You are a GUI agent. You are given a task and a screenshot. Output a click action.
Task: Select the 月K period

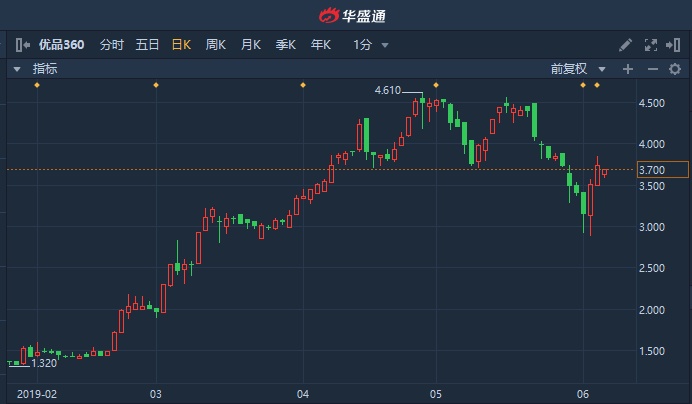(x=251, y=45)
